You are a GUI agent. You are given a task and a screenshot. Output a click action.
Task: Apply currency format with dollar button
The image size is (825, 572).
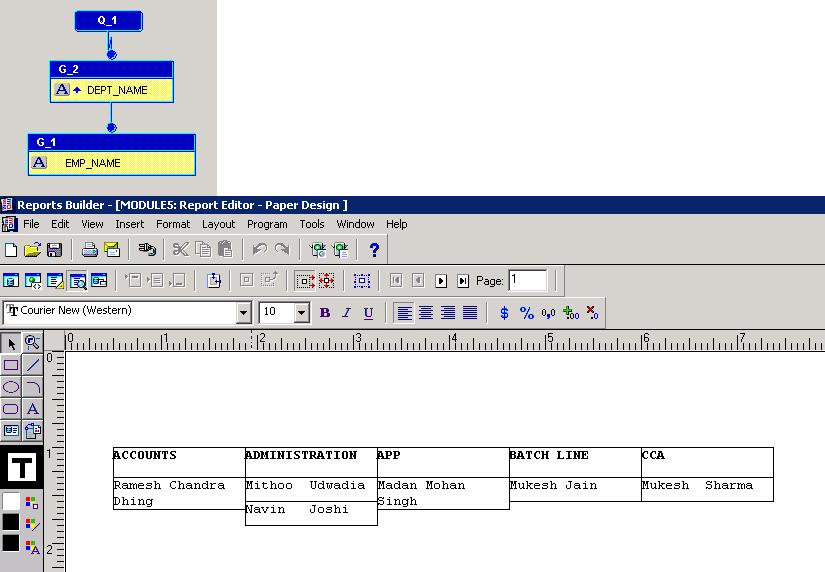tap(504, 313)
